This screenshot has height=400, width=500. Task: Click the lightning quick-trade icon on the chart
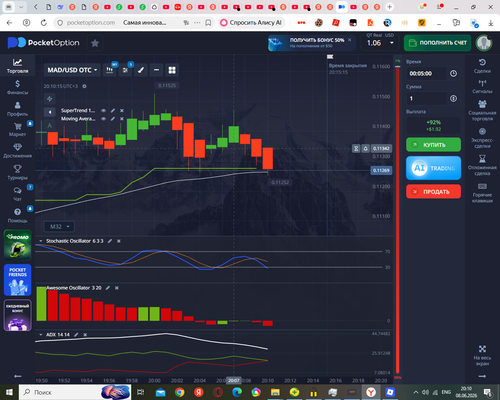pyautogui.click(x=49, y=99)
